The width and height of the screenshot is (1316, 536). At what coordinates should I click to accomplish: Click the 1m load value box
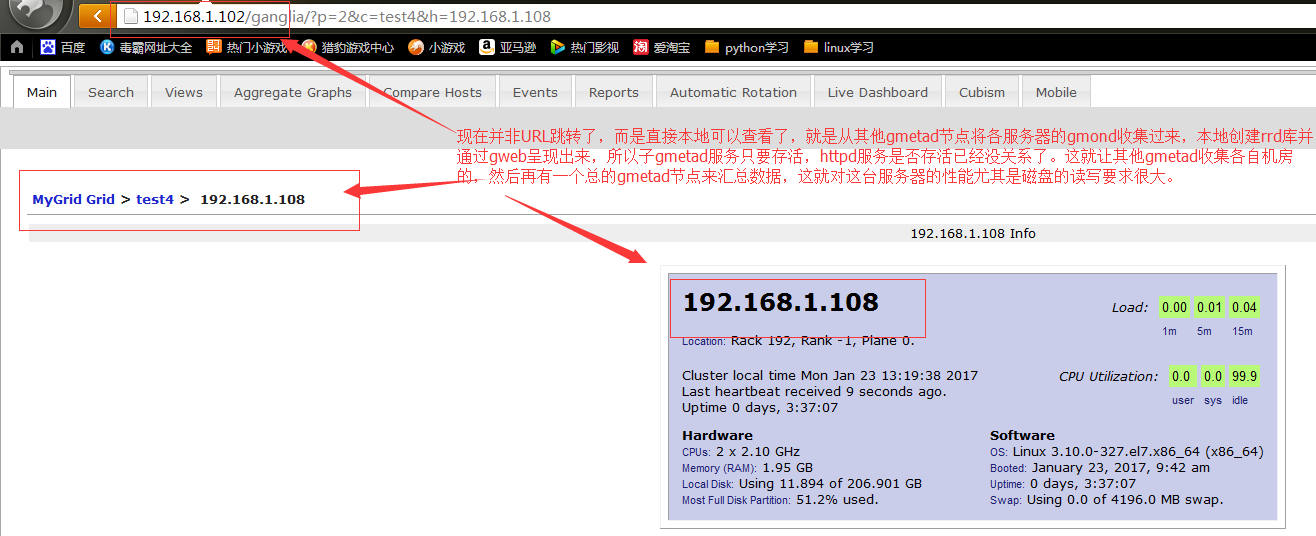tap(1174, 308)
